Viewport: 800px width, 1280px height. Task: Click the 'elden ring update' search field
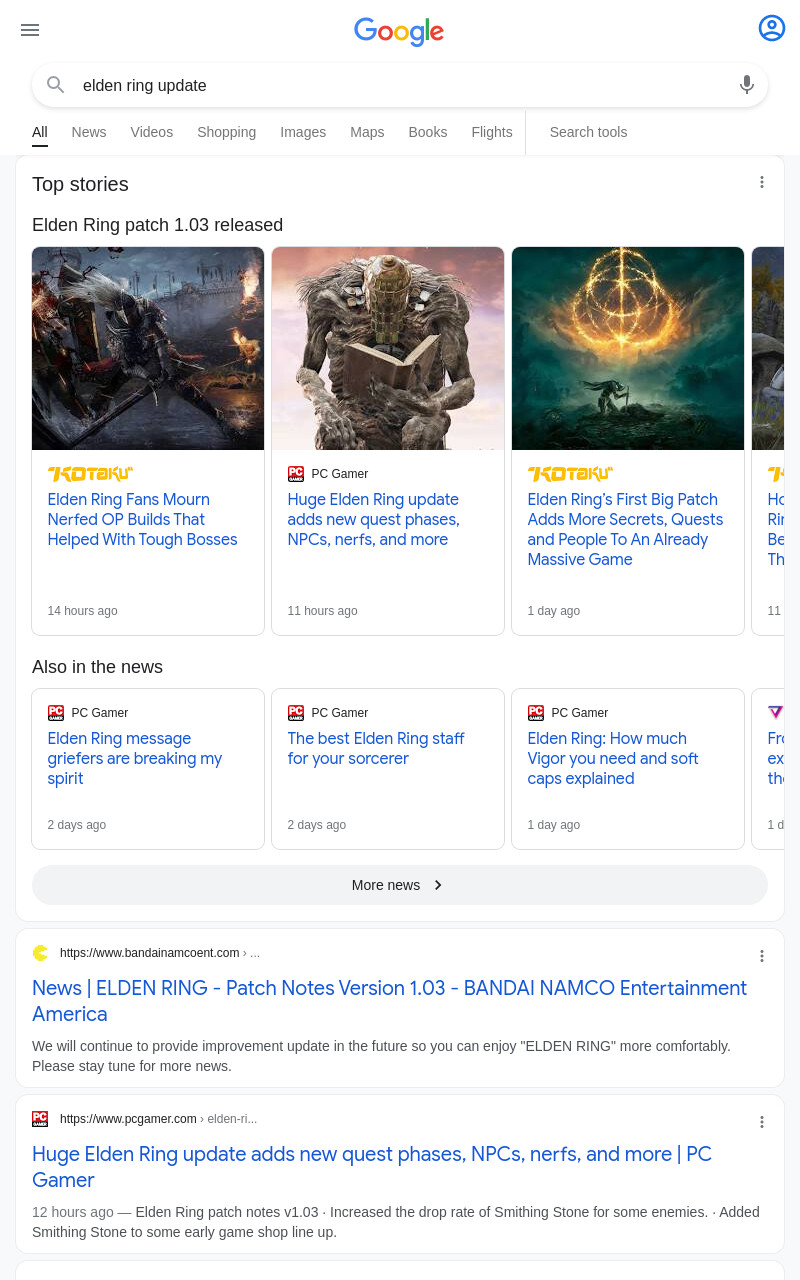[x=400, y=85]
